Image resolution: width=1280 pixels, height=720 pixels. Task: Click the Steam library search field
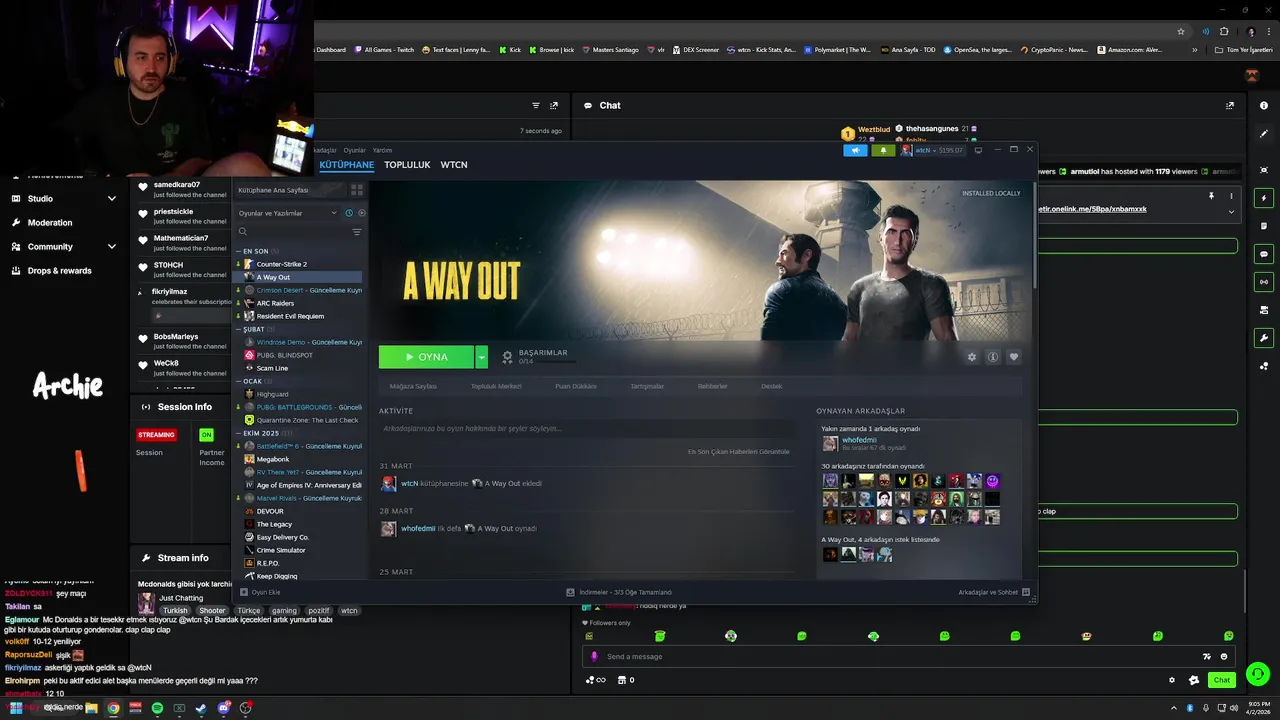pos(294,232)
